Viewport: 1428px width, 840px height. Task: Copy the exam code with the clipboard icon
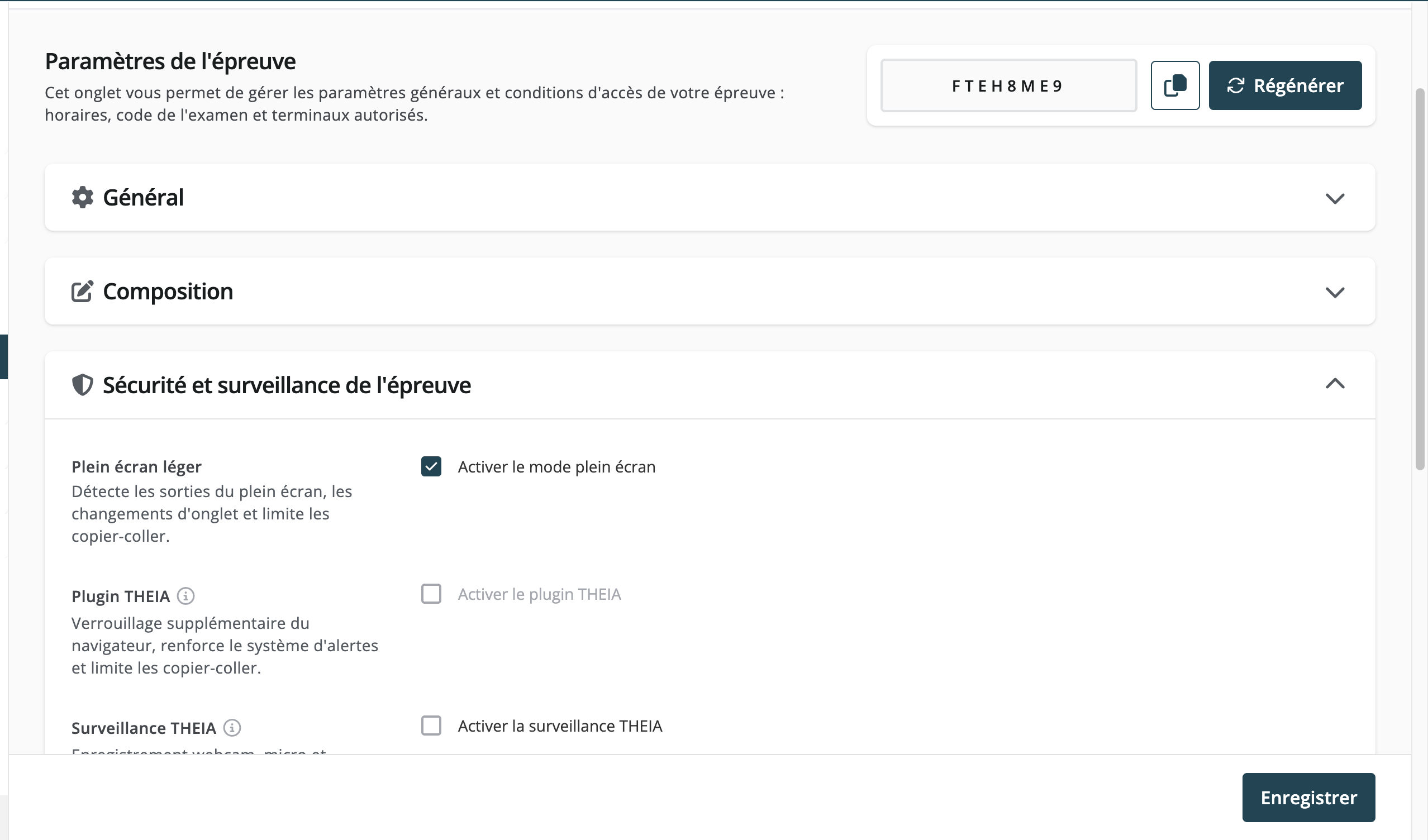1175,85
